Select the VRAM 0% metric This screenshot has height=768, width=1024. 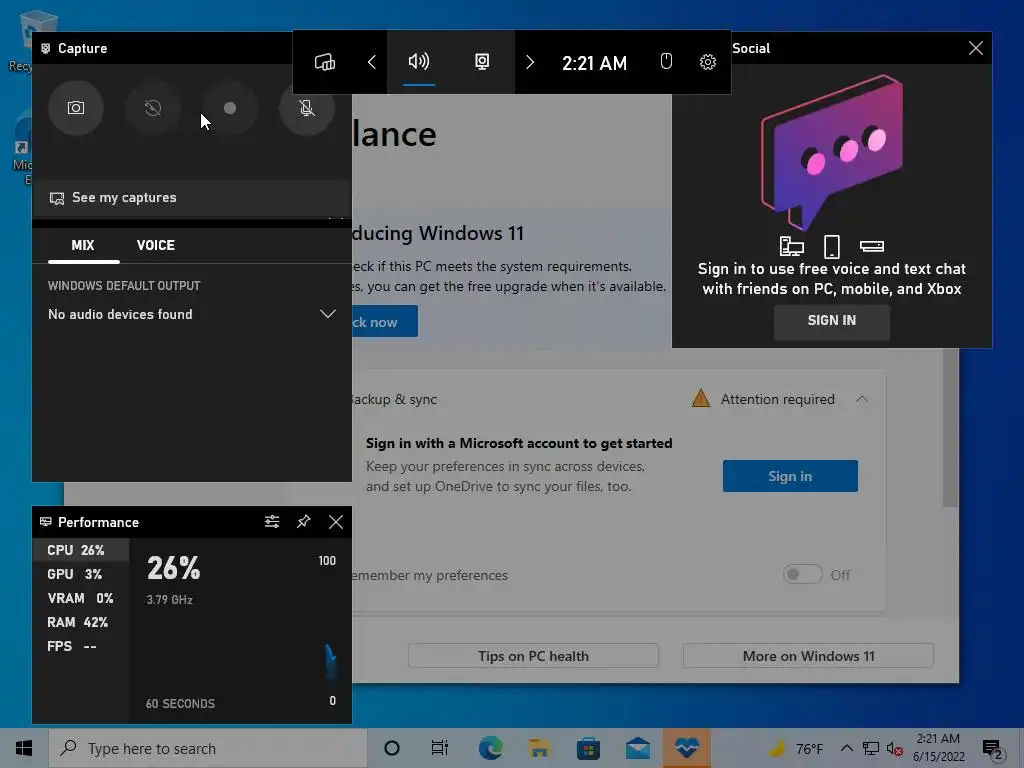pos(81,598)
